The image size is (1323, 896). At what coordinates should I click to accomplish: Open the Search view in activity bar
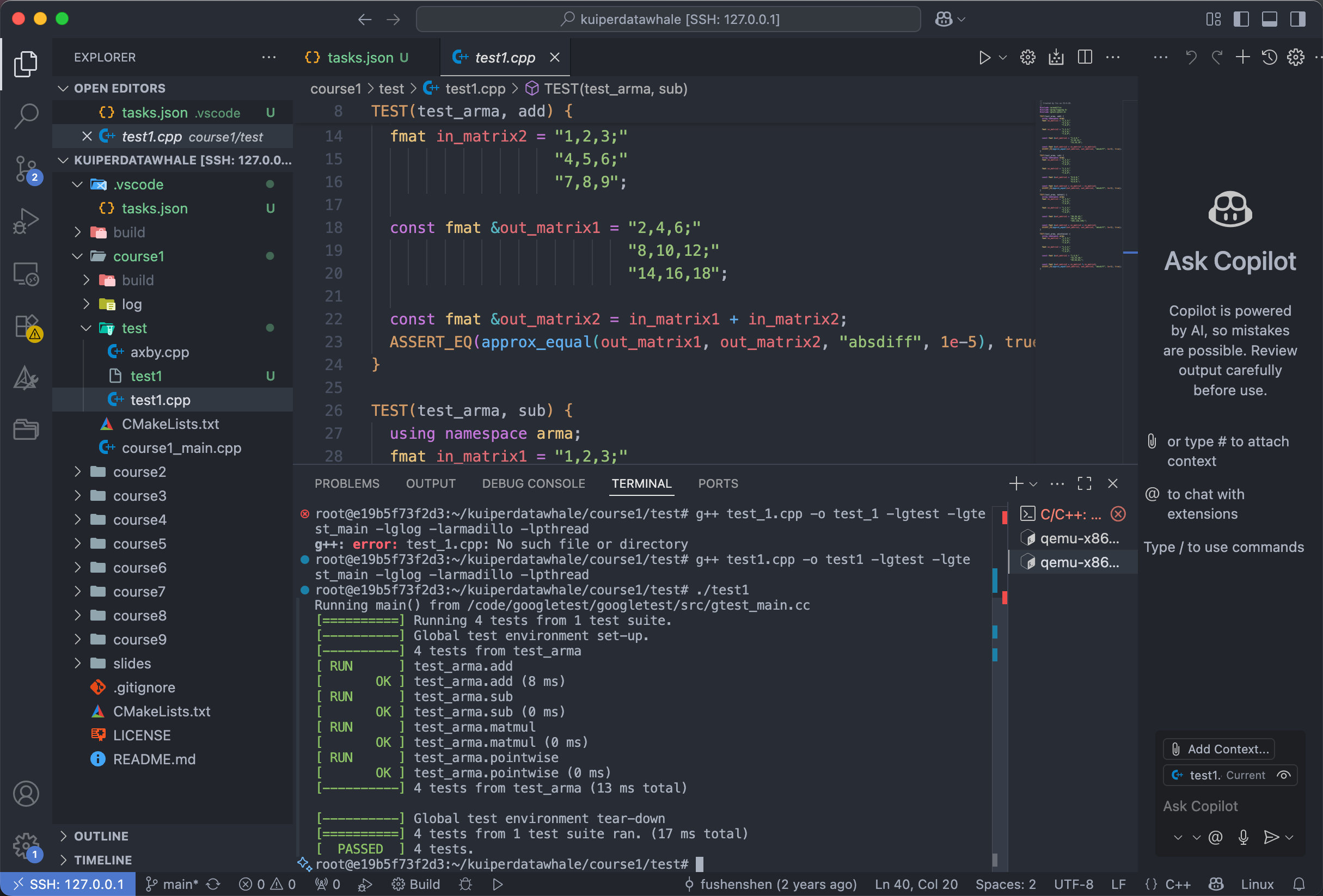26,115
